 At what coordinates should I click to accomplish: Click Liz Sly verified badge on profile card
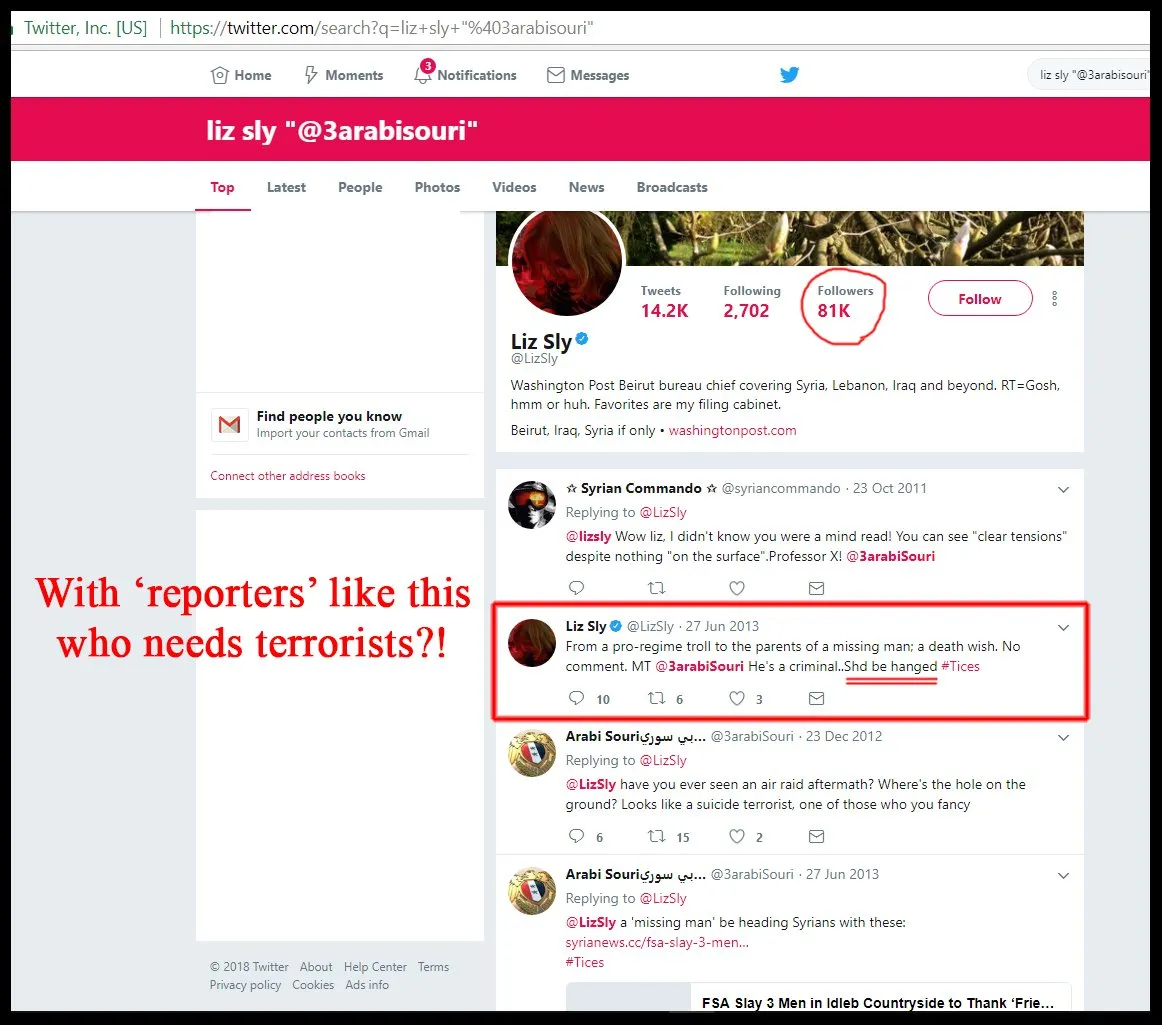582,339
